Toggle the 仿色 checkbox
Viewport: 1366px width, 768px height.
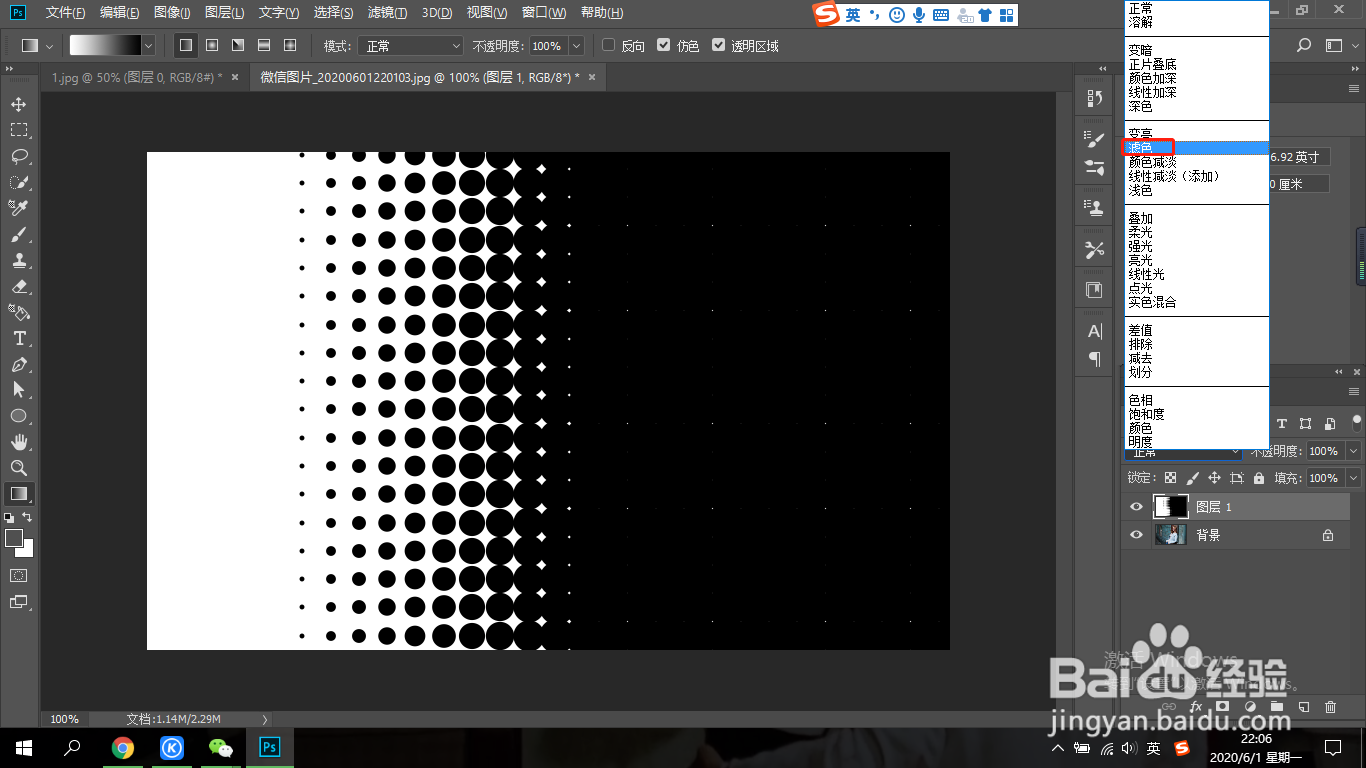click(663, 45)
